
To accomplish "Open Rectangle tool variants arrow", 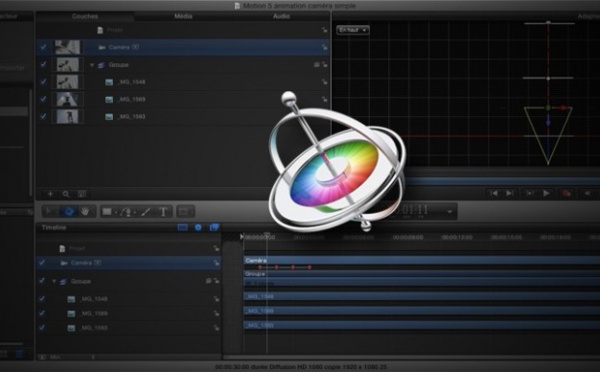I will [116, 212].
